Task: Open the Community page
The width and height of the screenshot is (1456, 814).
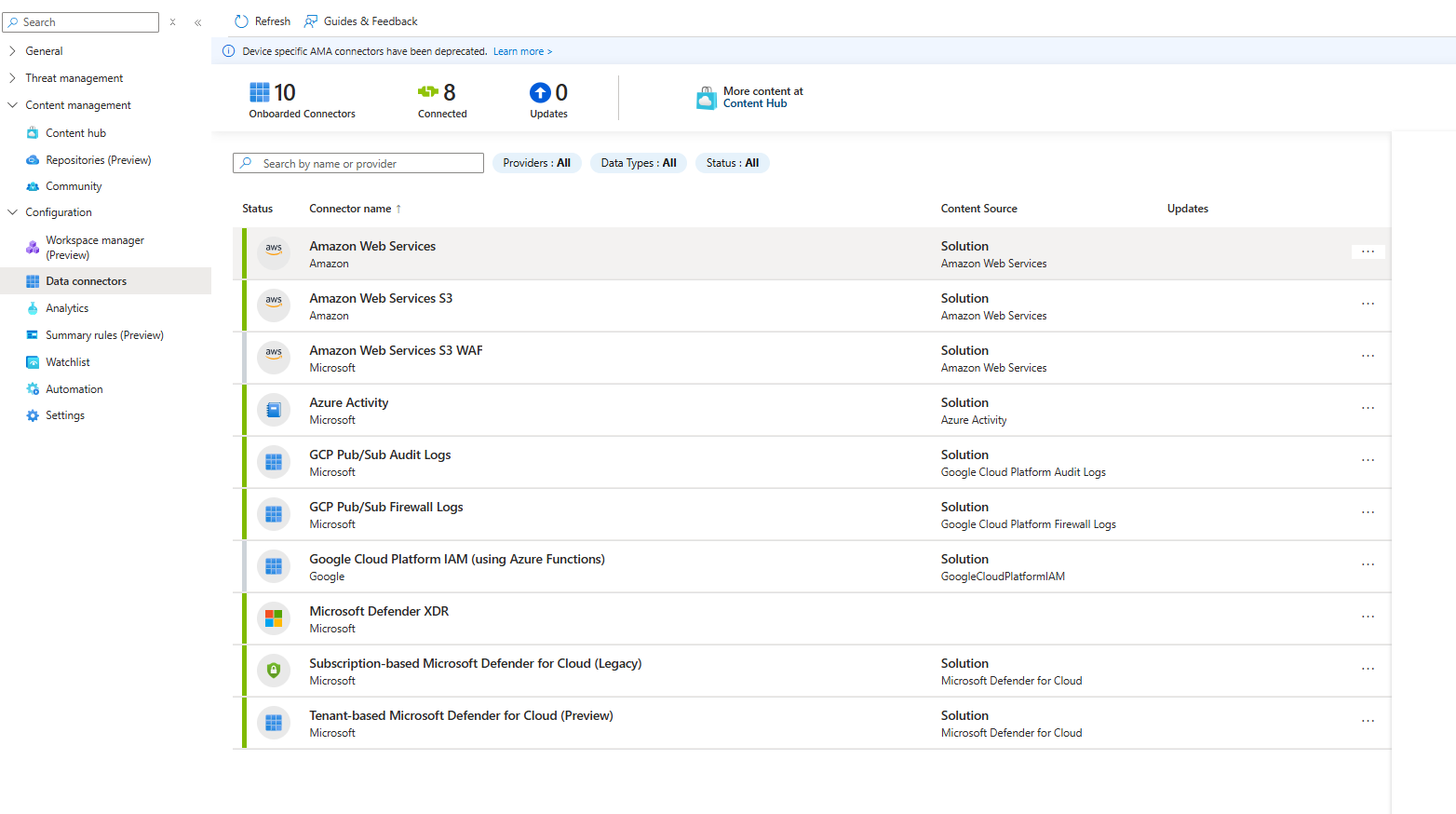Action: (x=74, y=186)
